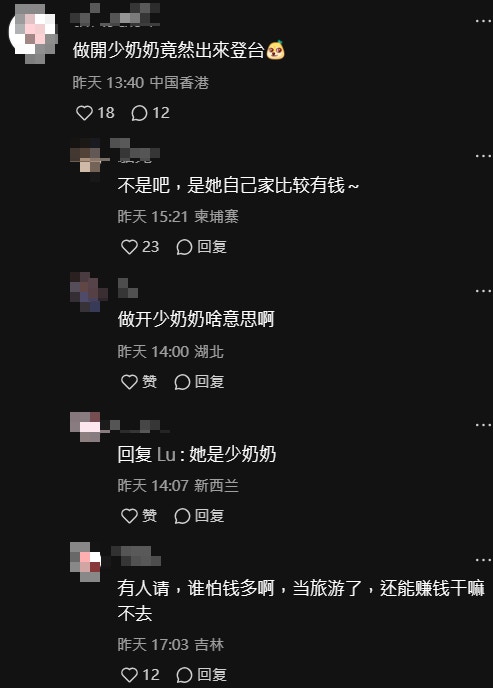Open three-dot menu for the New Zealand reply
Screen dimensions: 493x688
(x=483, y=424)
